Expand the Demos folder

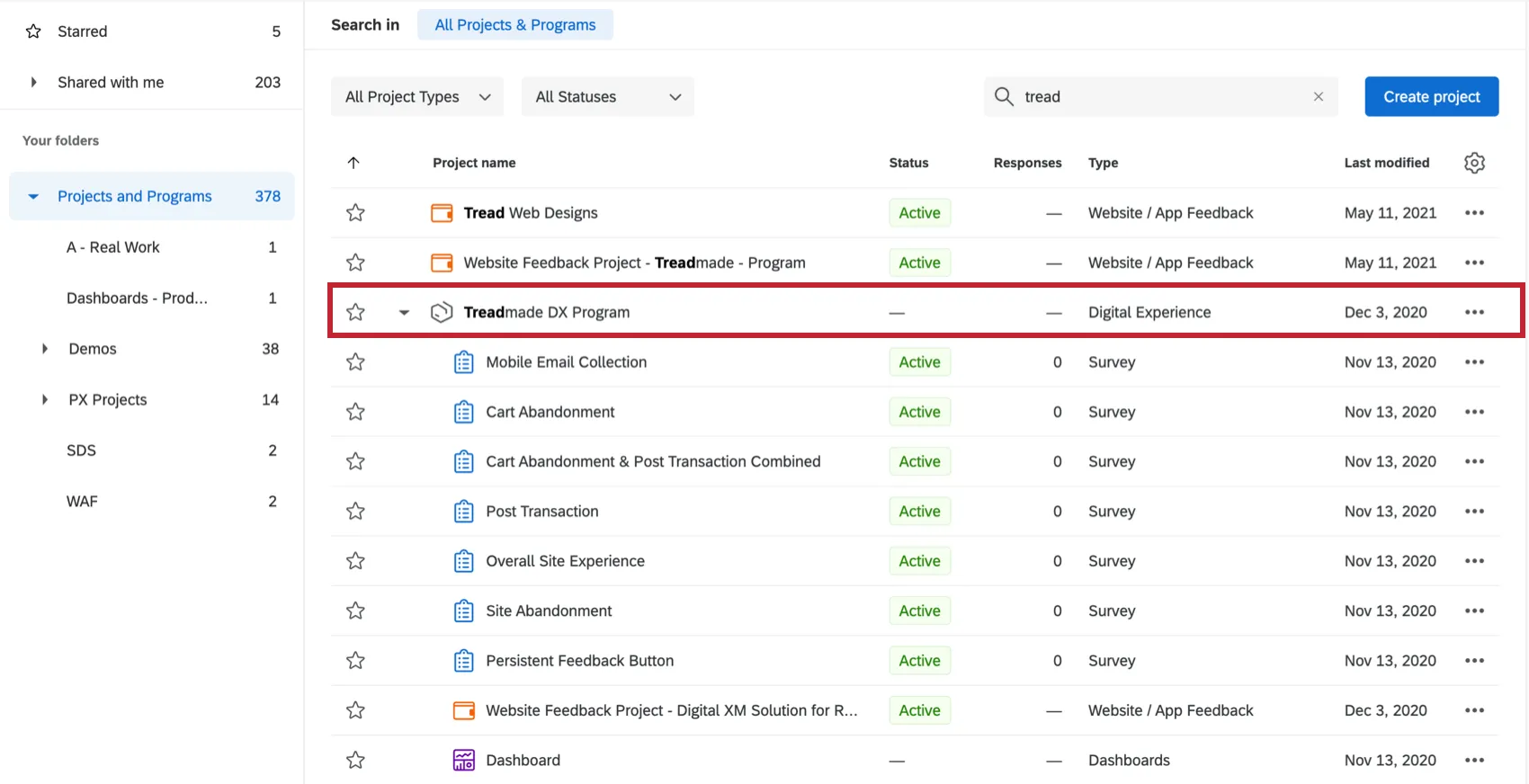click(x=45, y=349)
